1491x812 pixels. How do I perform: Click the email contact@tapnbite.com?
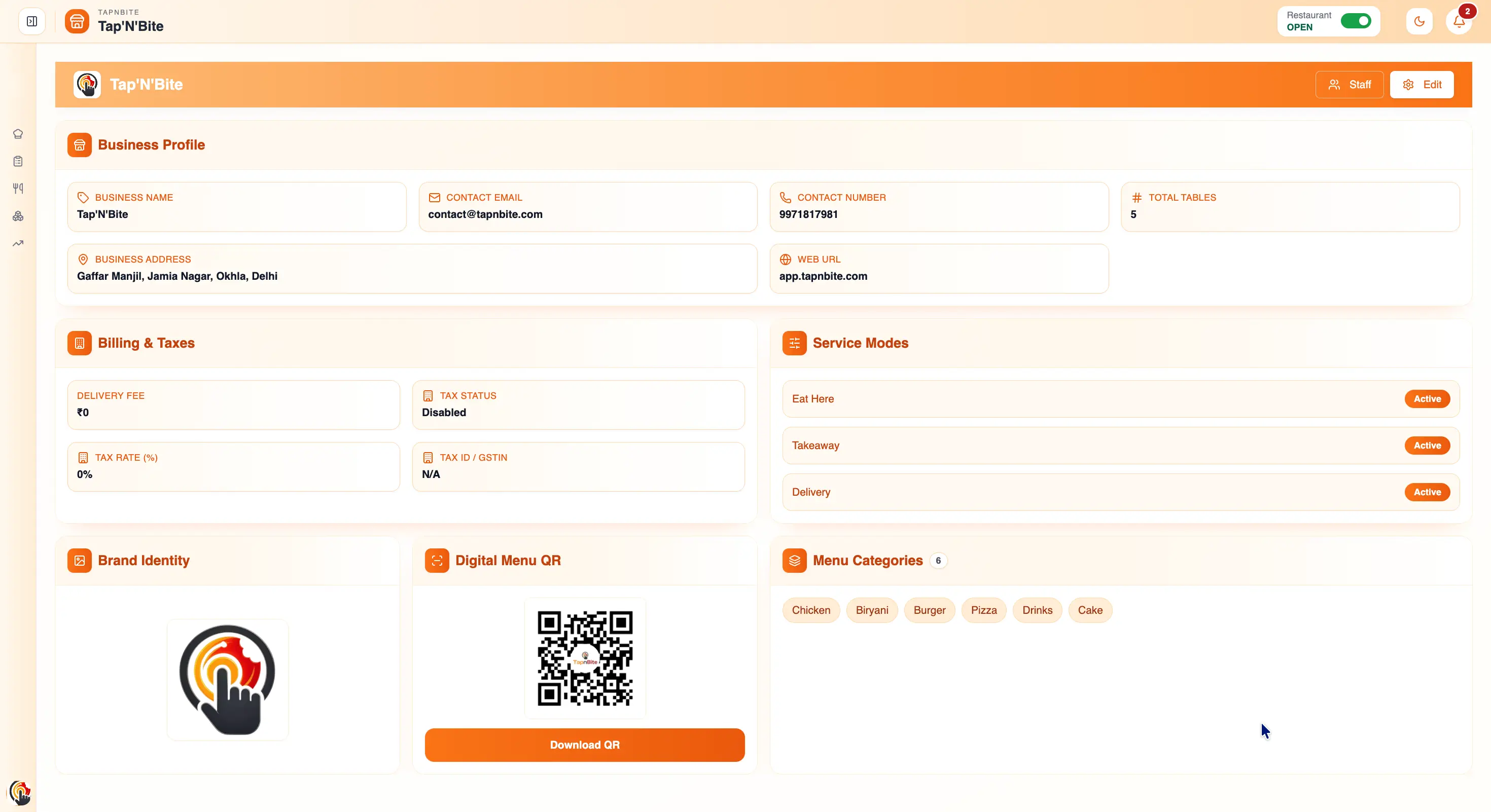coord(485,214)
